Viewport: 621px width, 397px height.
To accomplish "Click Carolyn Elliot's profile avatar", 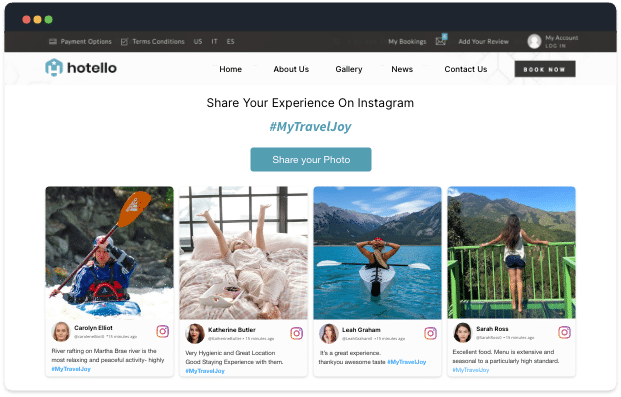I will [x=61, y=332].
